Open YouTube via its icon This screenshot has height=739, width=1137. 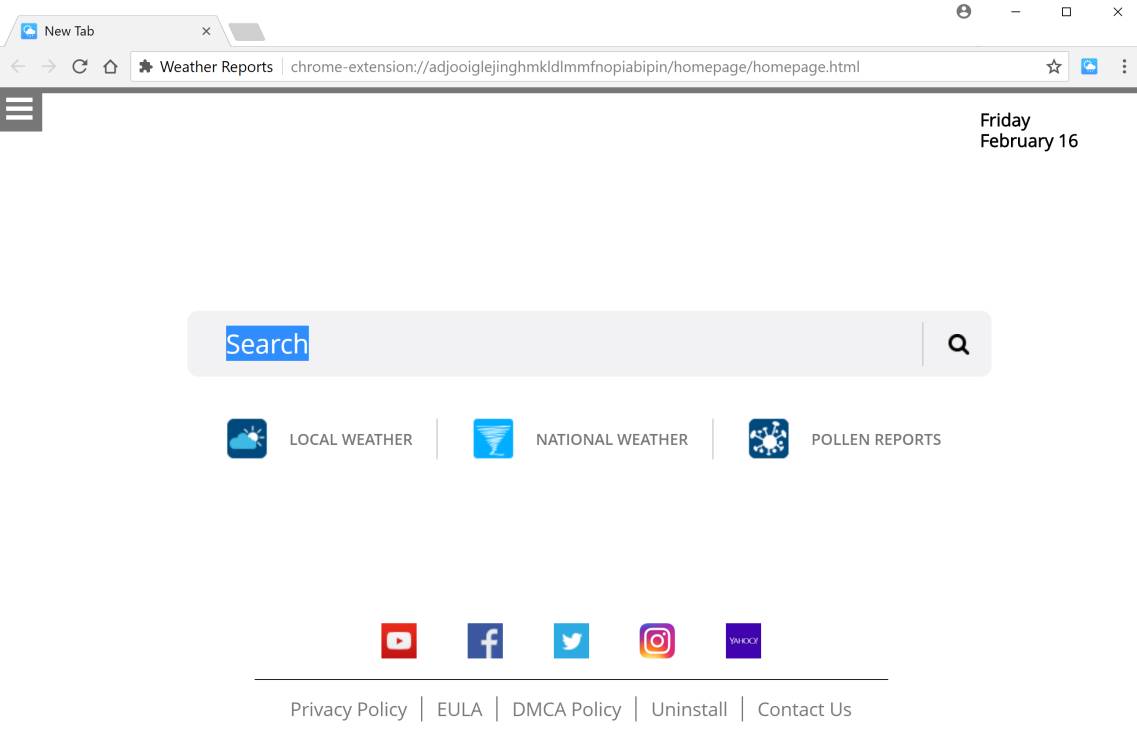click(x=399, y=640)
